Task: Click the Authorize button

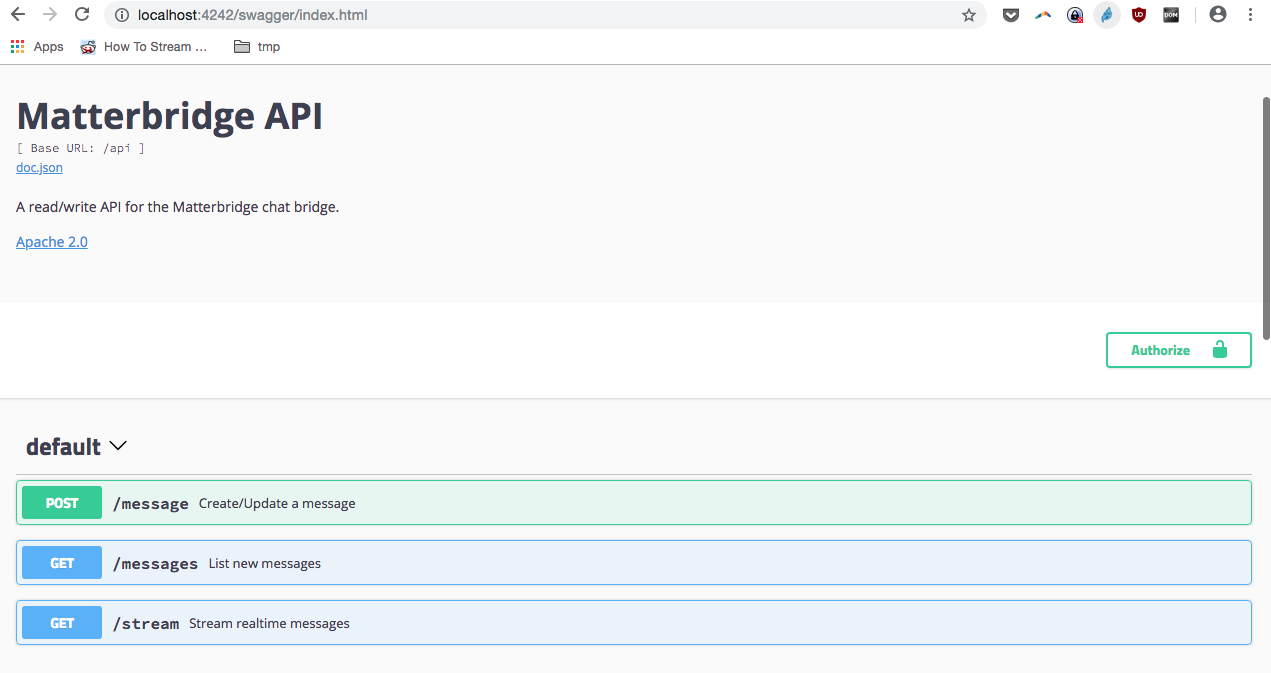Action: 1178,350
